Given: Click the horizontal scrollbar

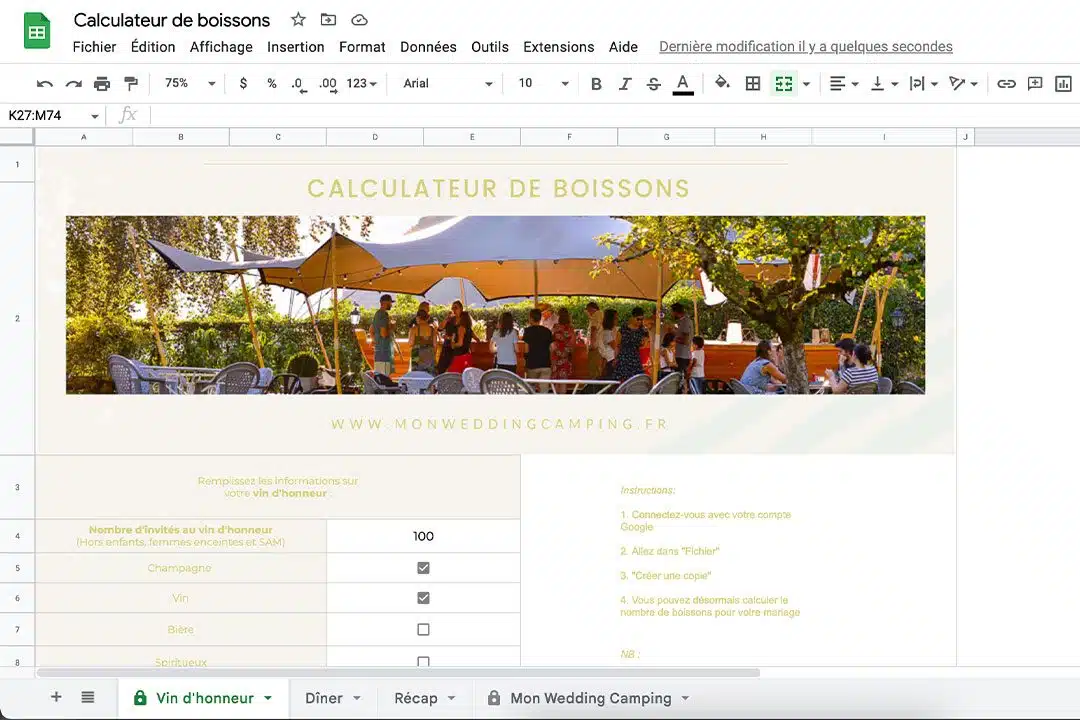Looking at the screenshot, I should coord(398,672).
